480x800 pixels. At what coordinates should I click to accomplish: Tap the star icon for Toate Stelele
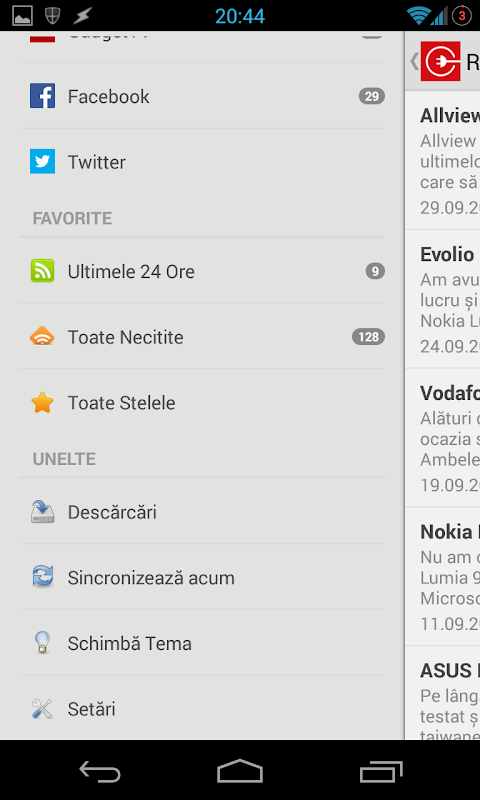coord(42,403)
